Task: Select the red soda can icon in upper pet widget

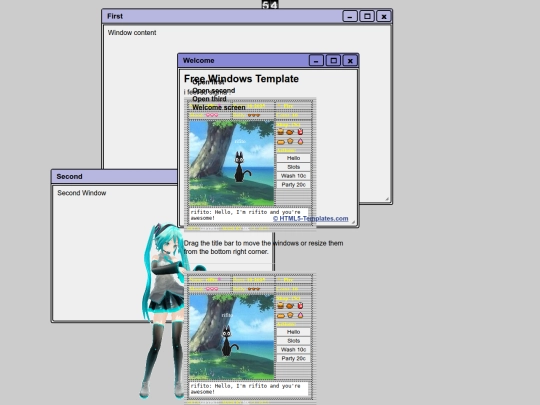Action: (x=300, y=132)
